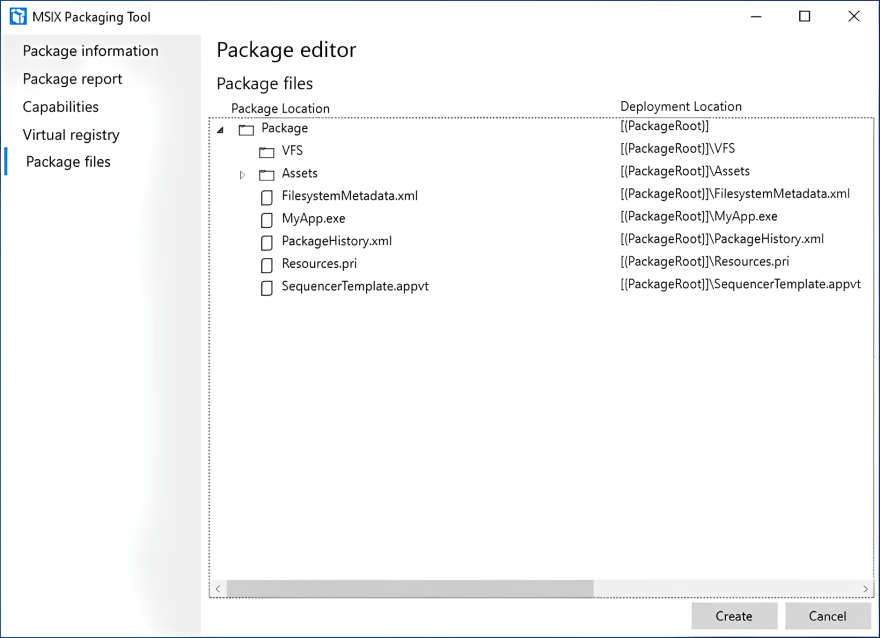Click the MyApp.exe file icon

coord(267,220)
